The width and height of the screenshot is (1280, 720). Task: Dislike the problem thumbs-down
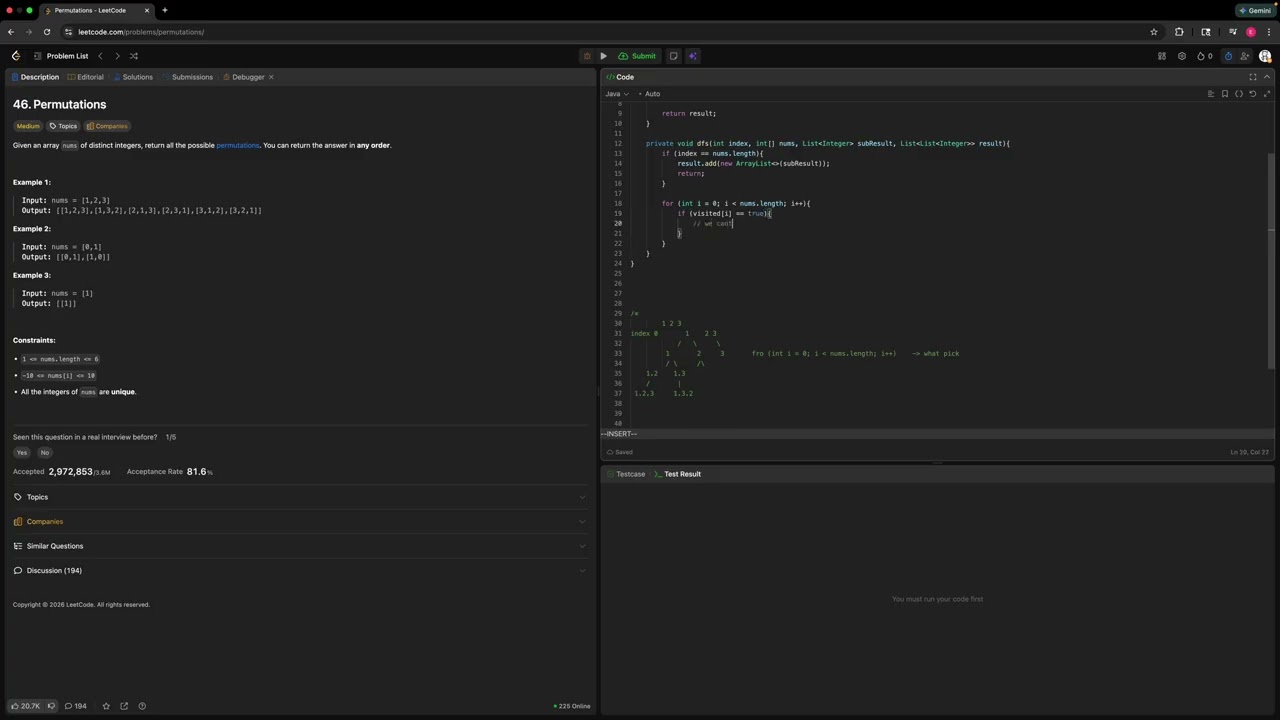51,706
